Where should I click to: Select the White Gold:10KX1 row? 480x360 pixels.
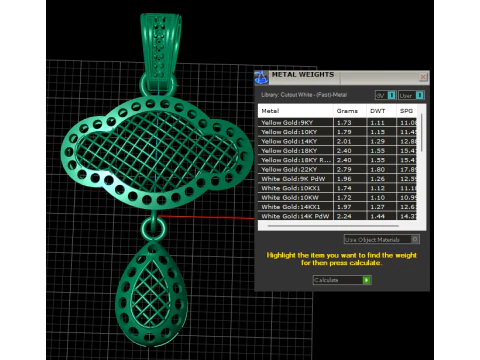pos(337,188)
